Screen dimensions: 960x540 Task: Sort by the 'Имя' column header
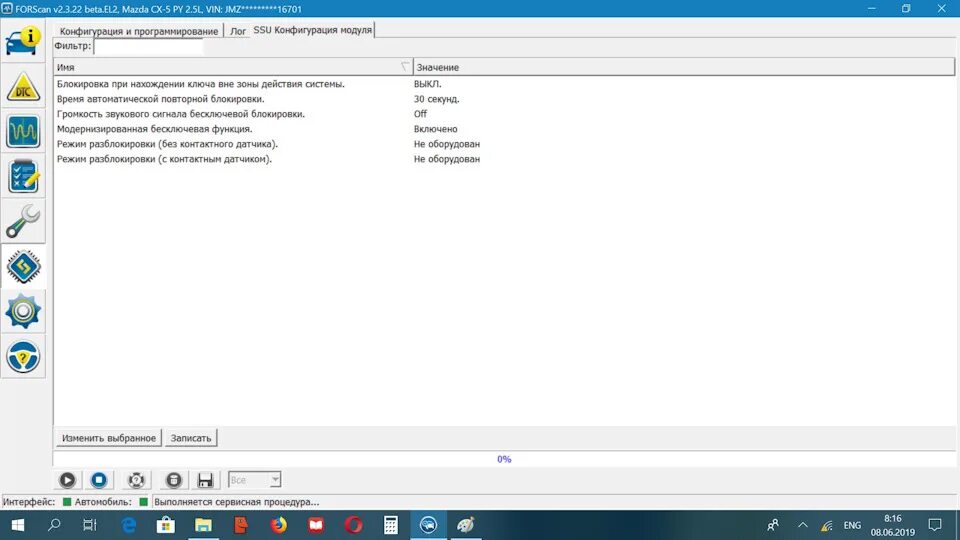[233, 67]
